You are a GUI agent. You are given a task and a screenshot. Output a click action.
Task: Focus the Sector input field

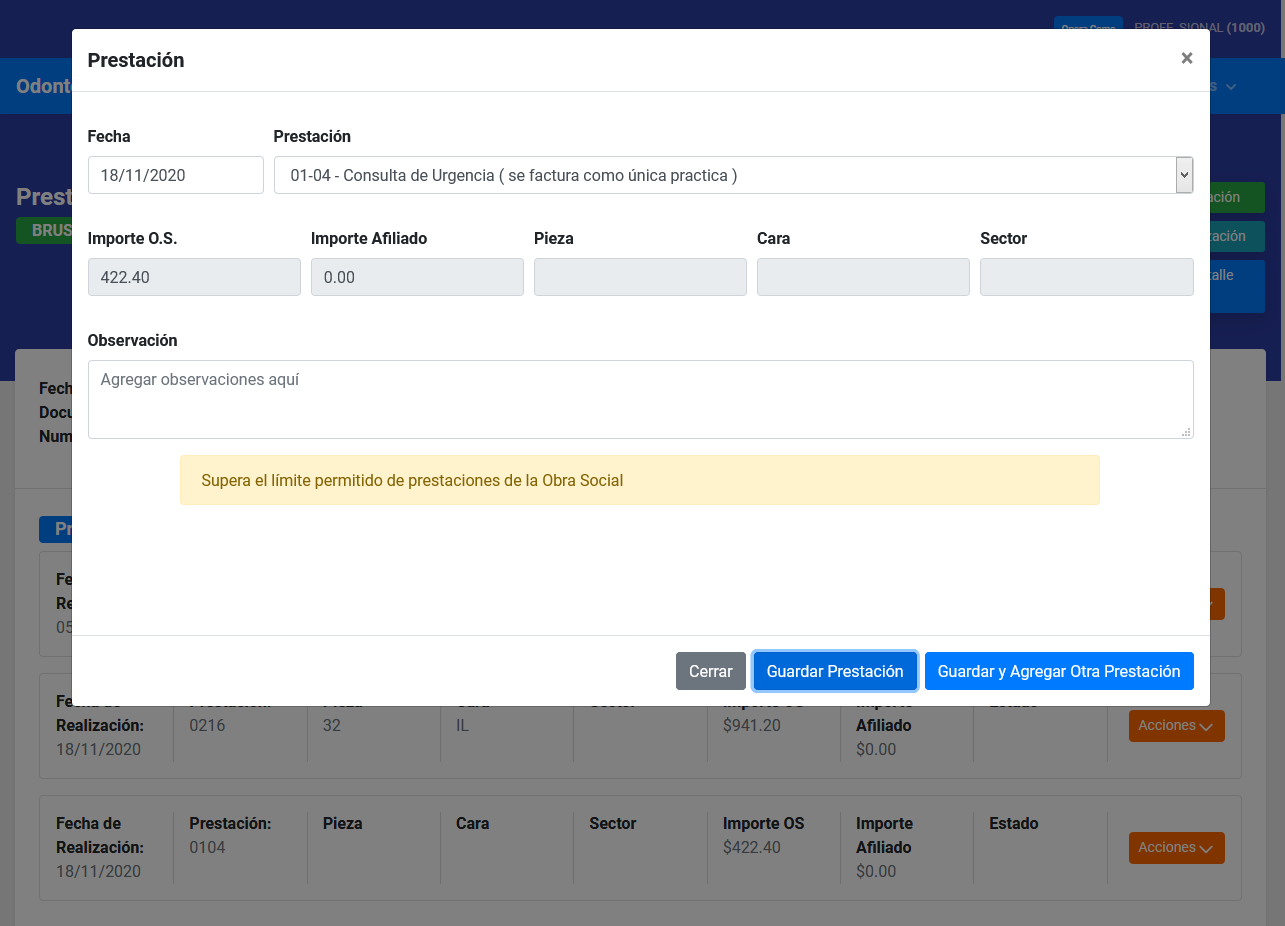(1086, 277)
